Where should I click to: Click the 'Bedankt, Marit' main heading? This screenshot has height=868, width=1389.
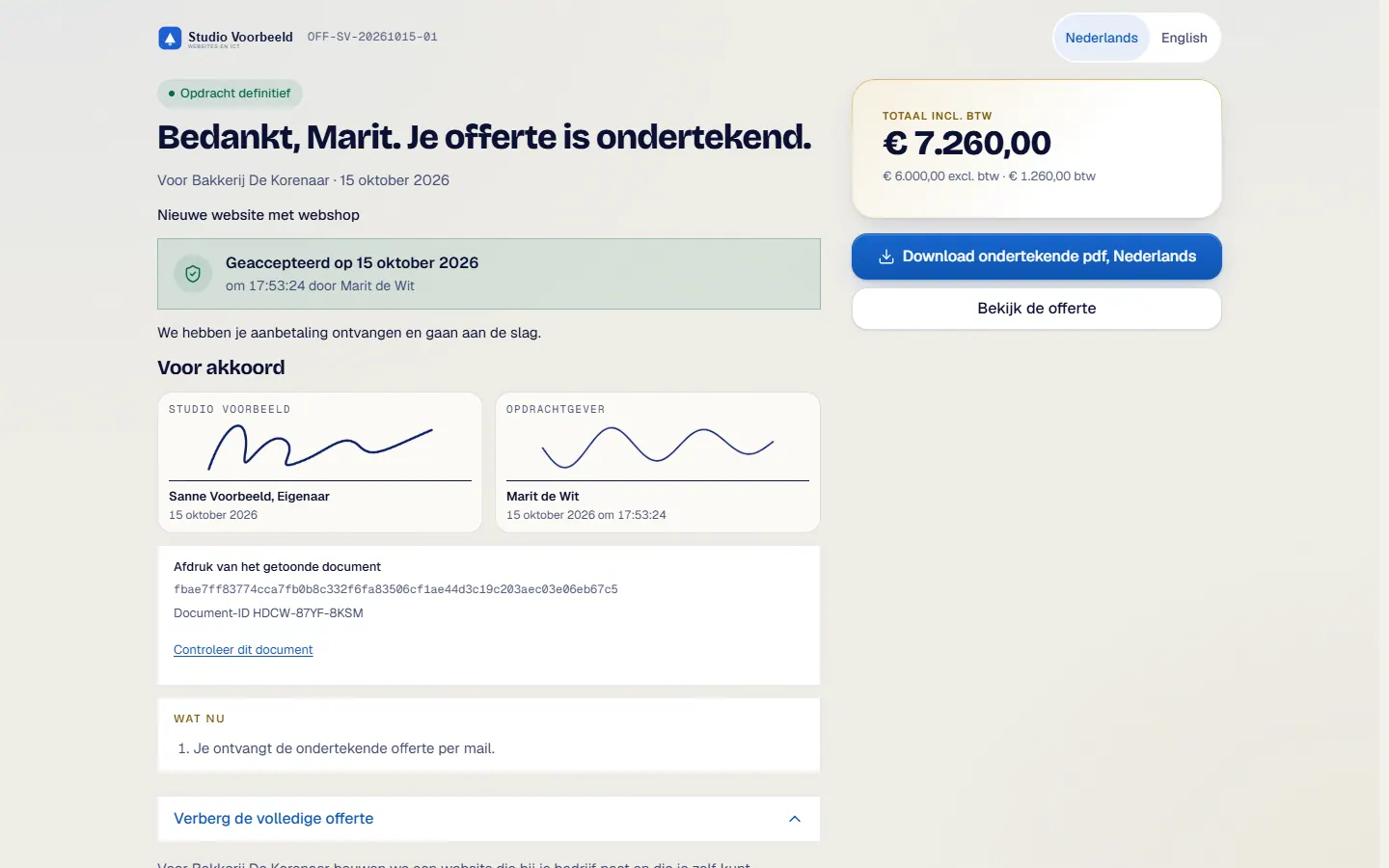click(484, 137)
